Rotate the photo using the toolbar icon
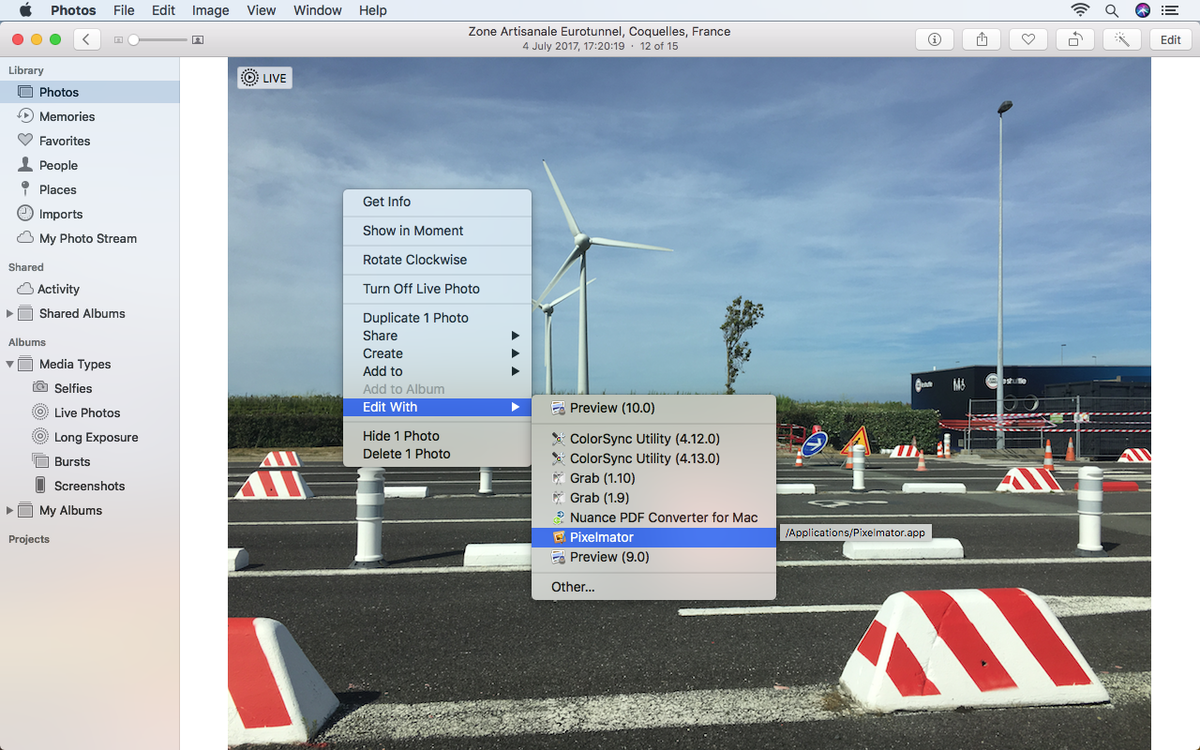1200x750 pixels. click(1074, 39)
